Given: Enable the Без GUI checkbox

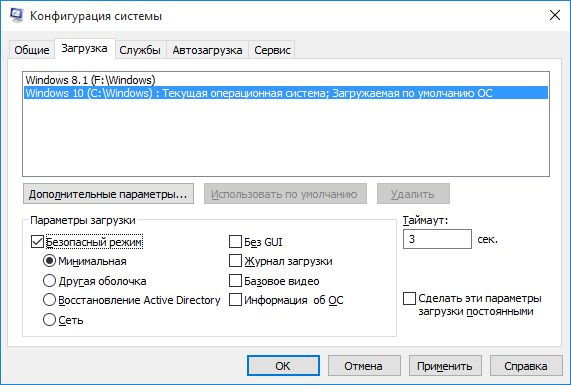Looking at the screenshot, I should (x=235, y=241).
